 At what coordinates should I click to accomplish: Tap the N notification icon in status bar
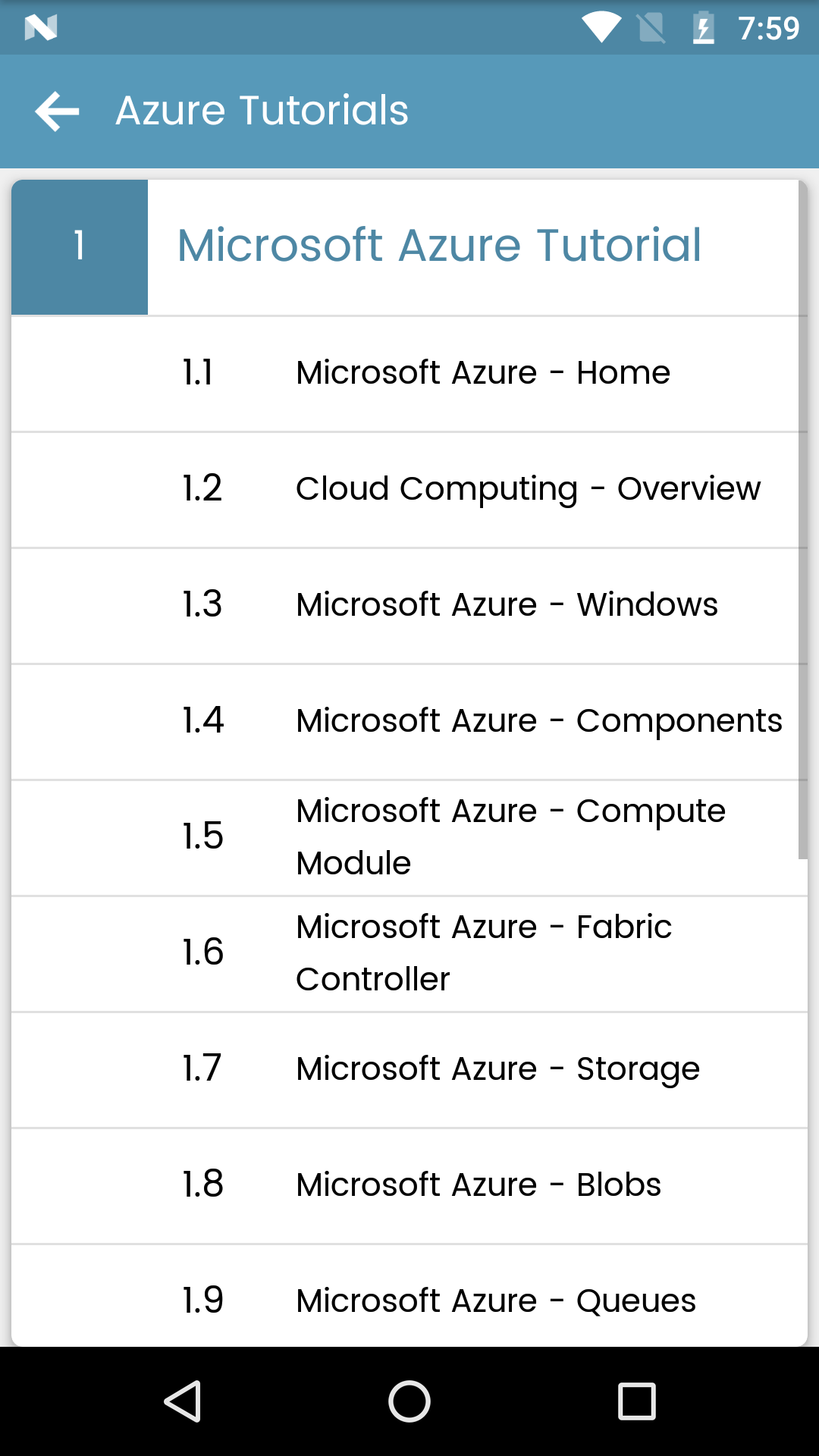(41, 28)
